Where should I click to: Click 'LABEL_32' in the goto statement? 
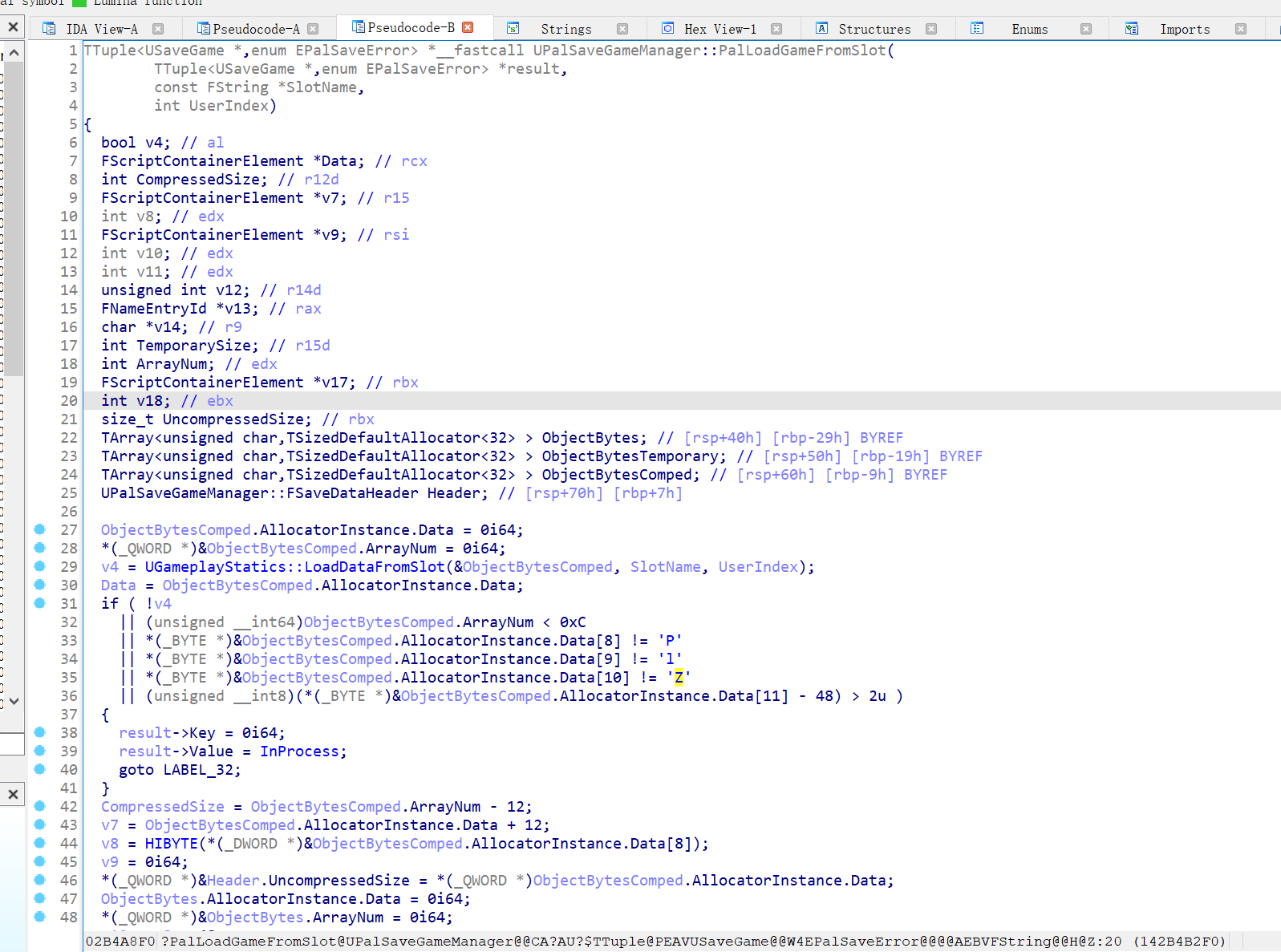(x=198, y=770)
